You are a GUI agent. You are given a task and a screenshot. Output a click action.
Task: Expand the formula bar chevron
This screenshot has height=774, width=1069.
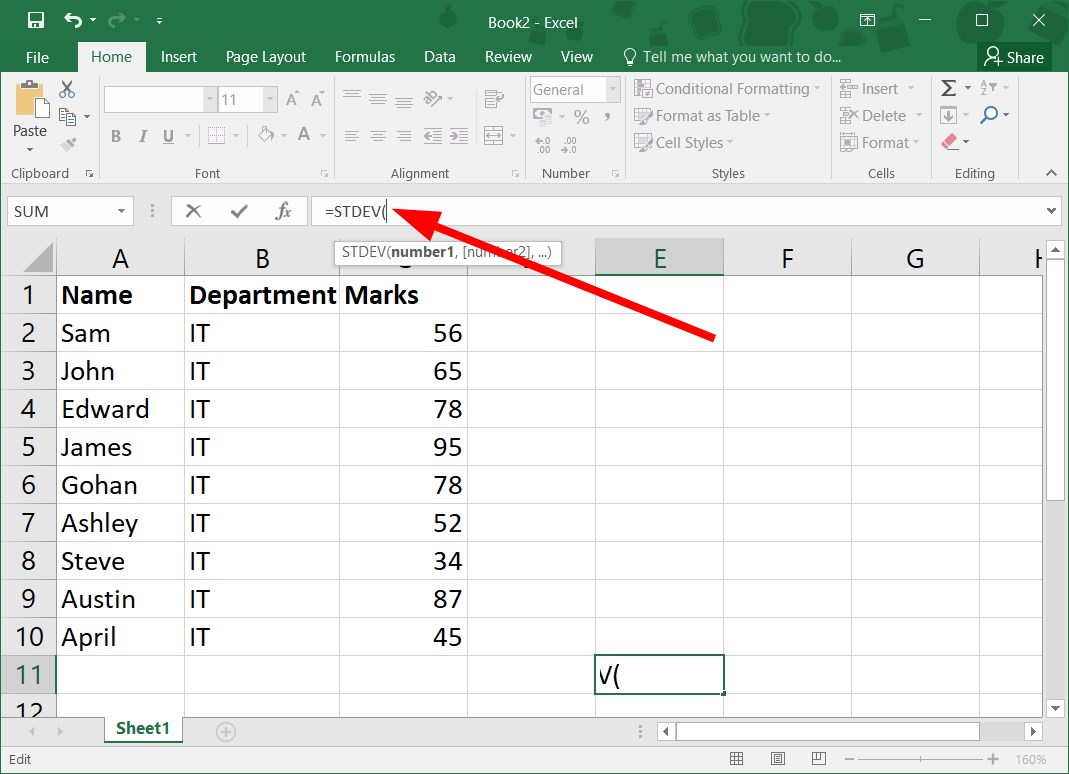(1051, 211)
